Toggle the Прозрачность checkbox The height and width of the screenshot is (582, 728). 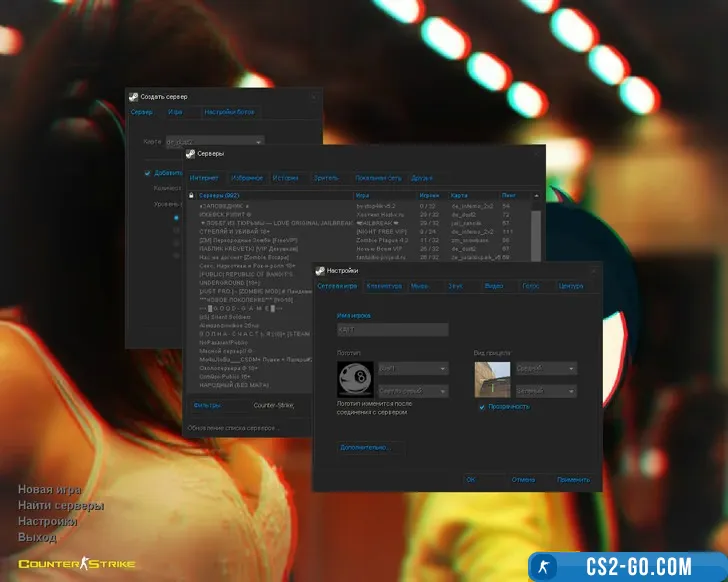click(482, 407)
